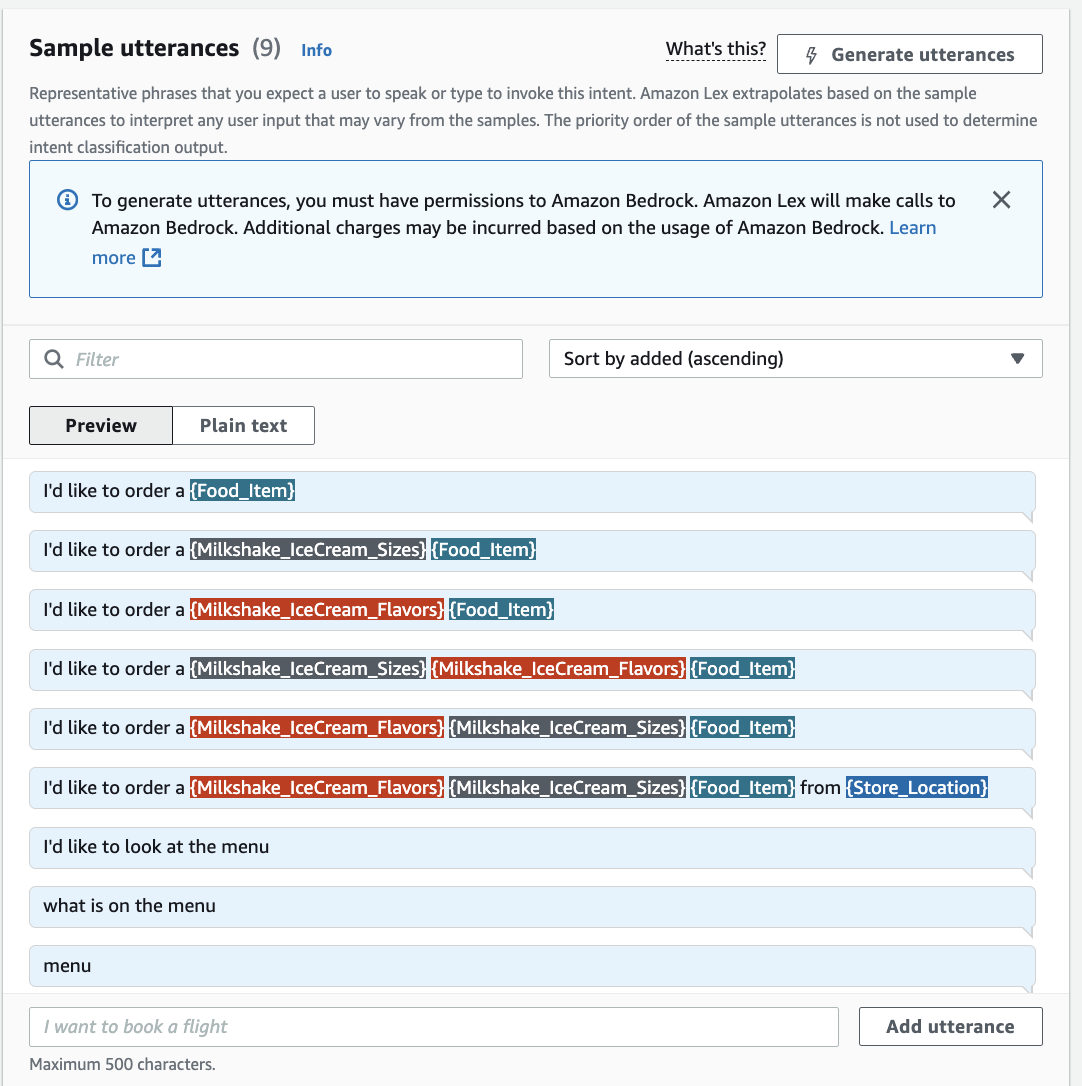Open the external link icon after 'more'
1082x1086 pixels.
click(x=152, y=258)
